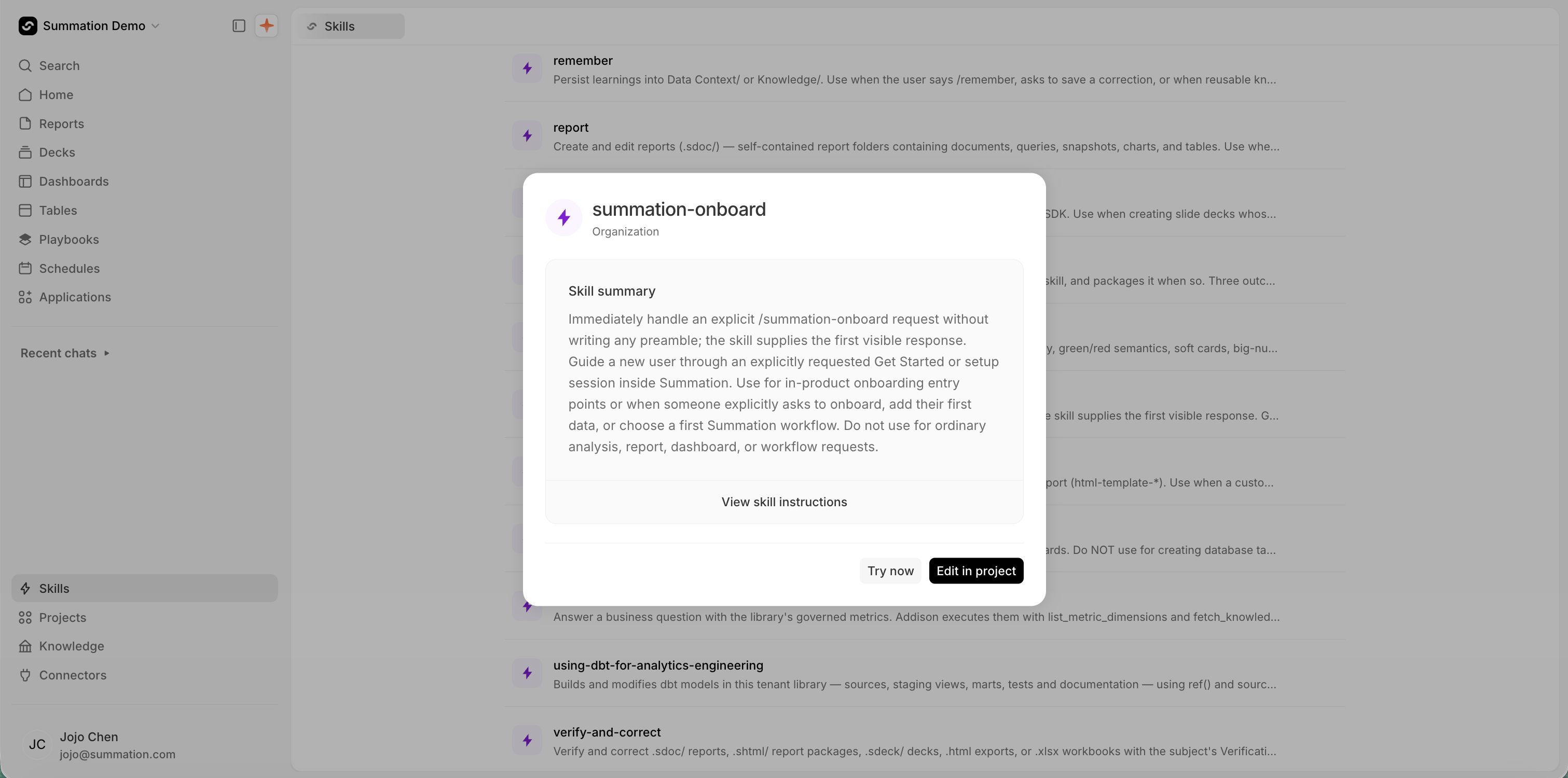Click the Try now button

click(890, 571)
